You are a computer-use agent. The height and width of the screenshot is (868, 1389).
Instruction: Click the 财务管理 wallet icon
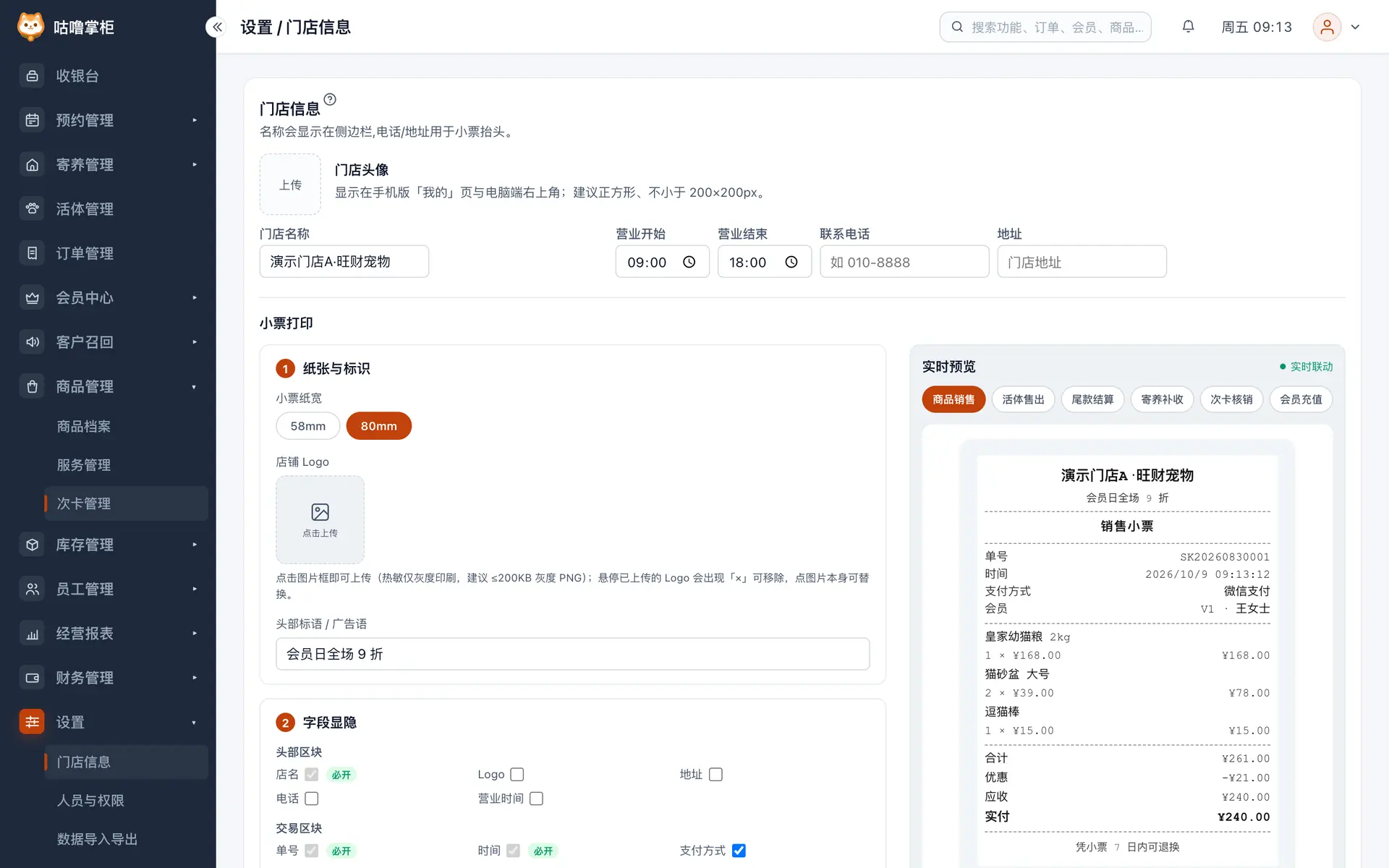tap(33, 678)
